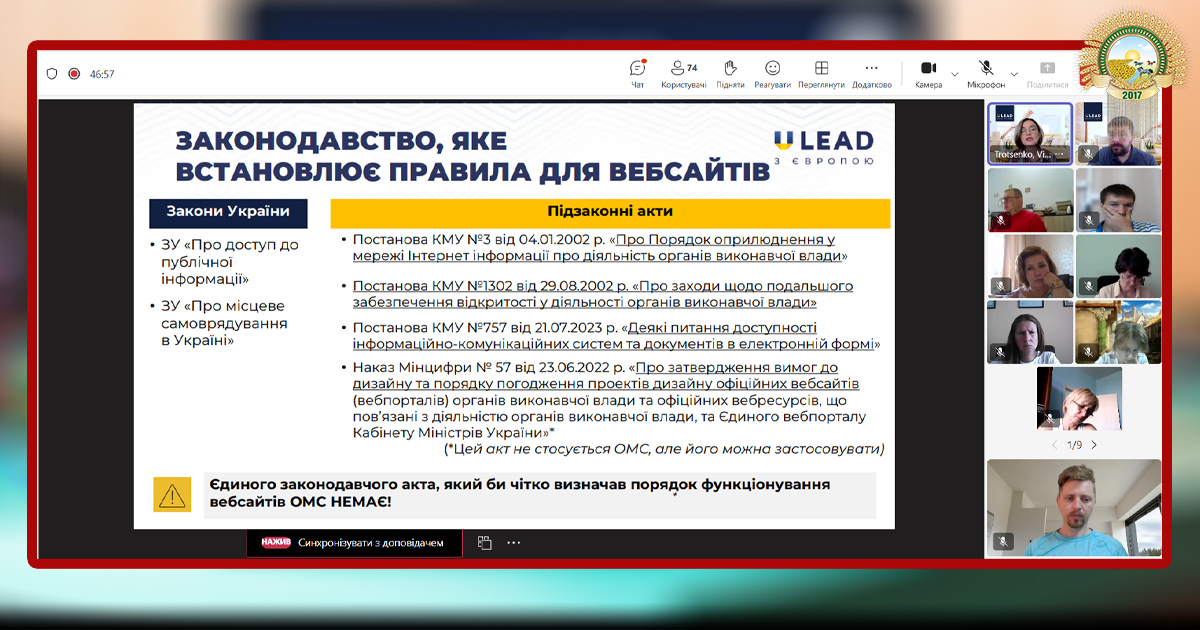Screen dimensions: 1200x630
Task: Click muted mic icon on blue-shirt bottom tile
Action: 1003,541
